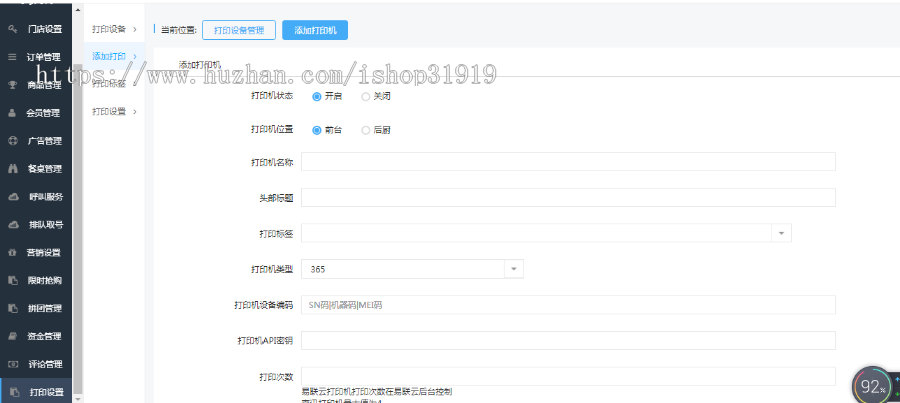Click the 门店设置 key icon in sidebar

(13, 29)
